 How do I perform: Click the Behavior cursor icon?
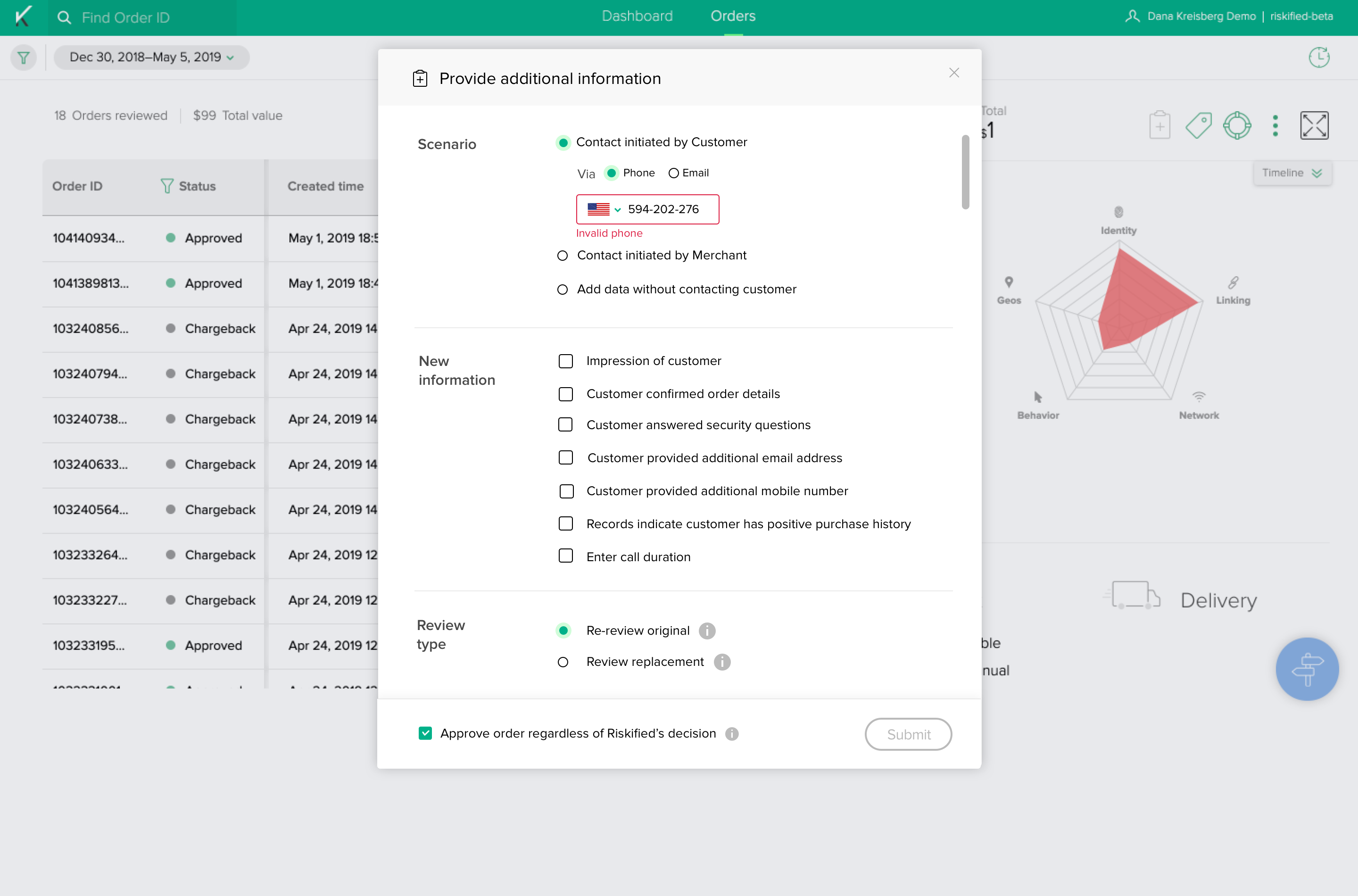[x=1037, y=397]
